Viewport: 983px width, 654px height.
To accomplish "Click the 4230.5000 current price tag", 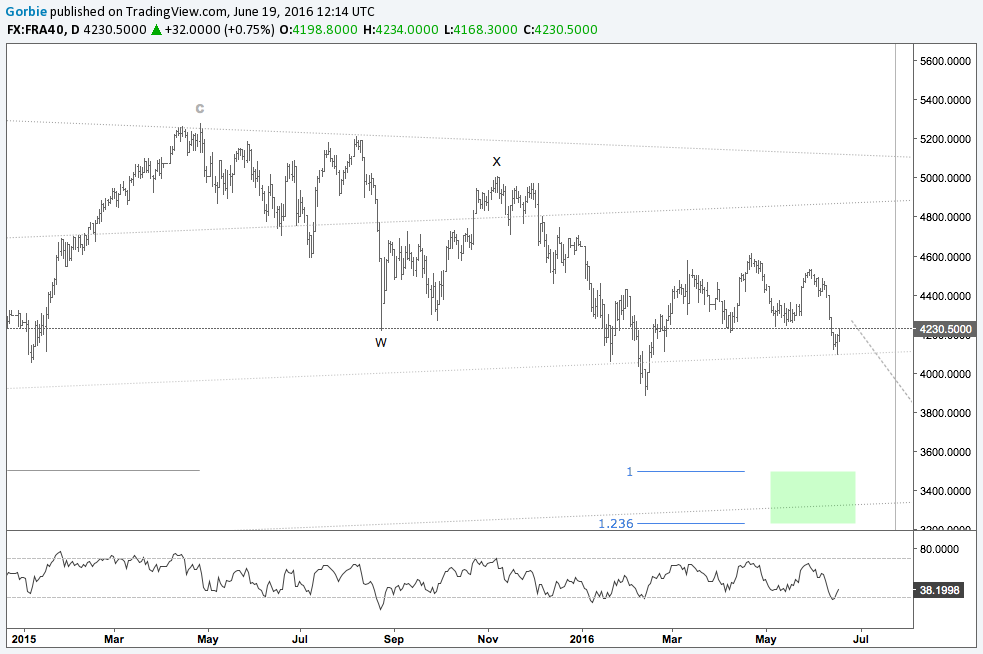I will point(945,329).
